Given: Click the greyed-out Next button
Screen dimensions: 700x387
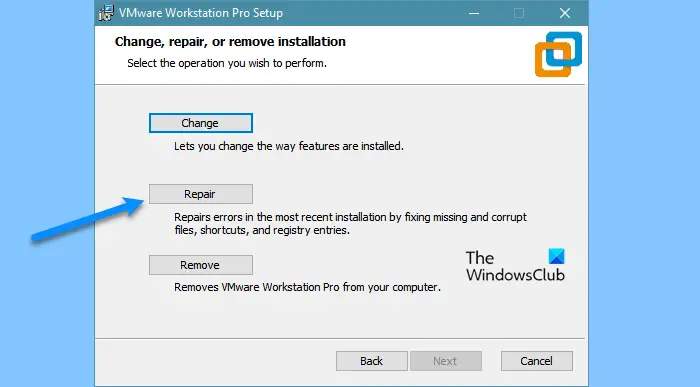Looking at the screenshot, I should click(446, 361).
